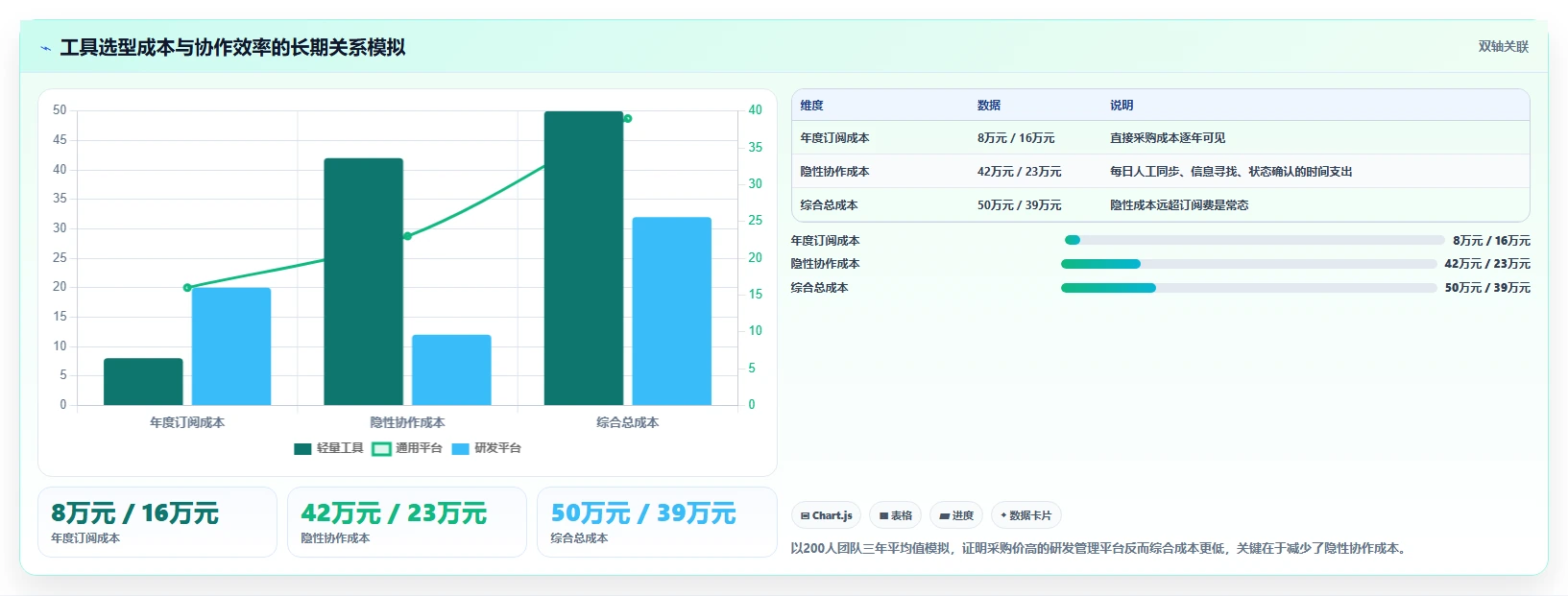Screen dimensions: 1568x596
Task: Toggle the 通用平台 legend entry
Action: tap(407, 448)
